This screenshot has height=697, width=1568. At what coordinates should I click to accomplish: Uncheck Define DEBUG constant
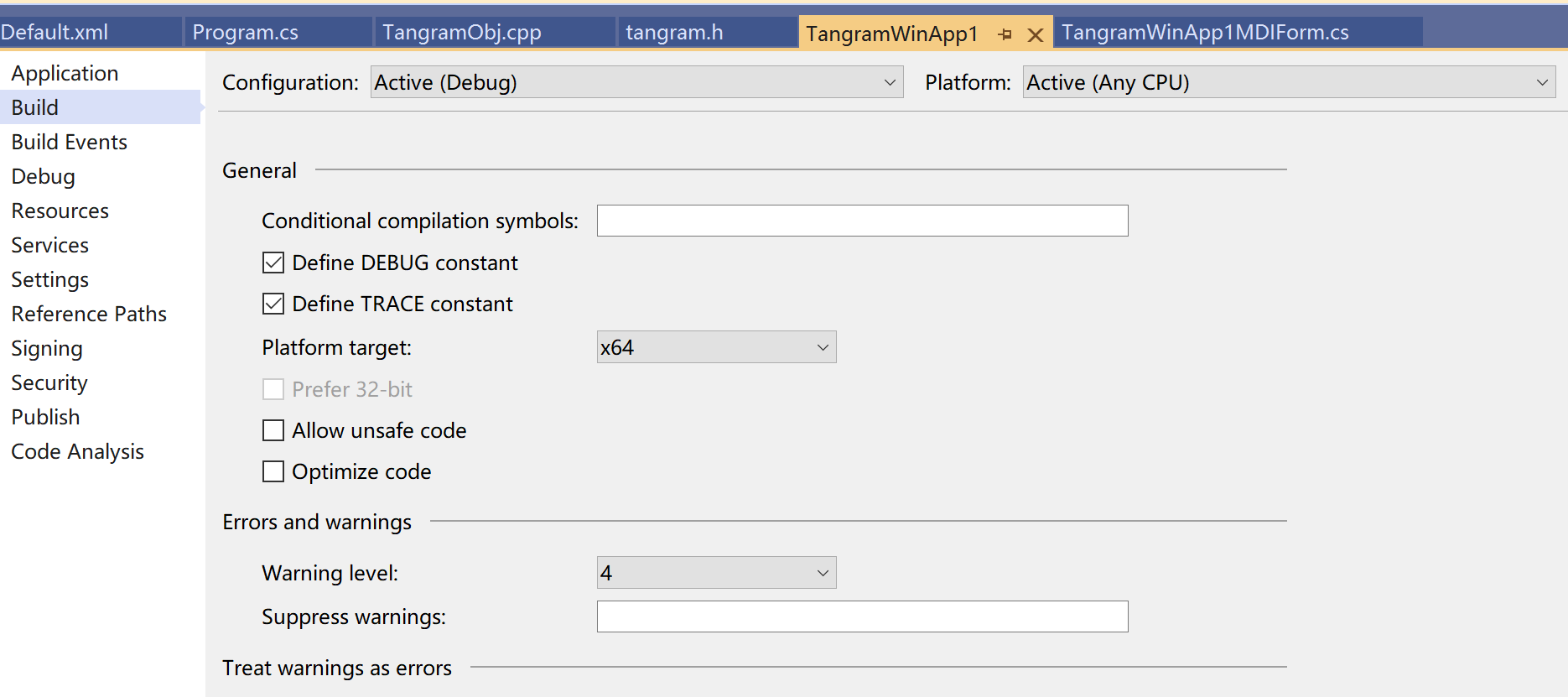coord(273,263)
